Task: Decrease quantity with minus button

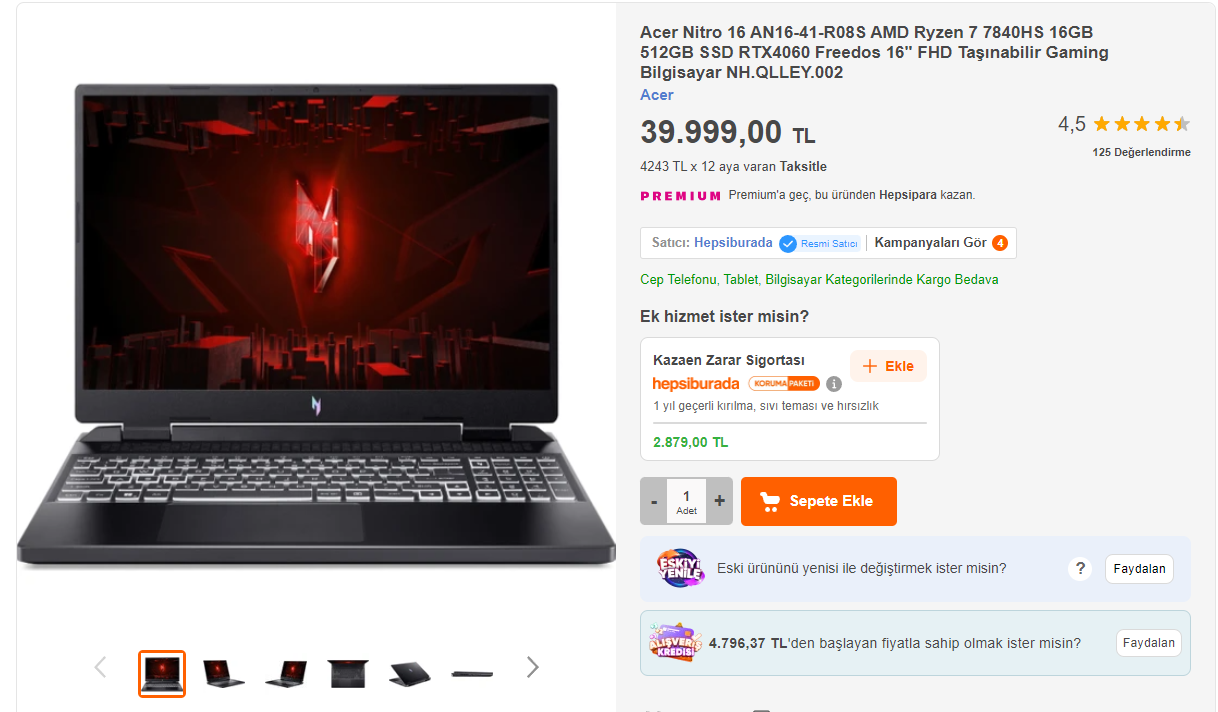Action: (x=654, y=501)
